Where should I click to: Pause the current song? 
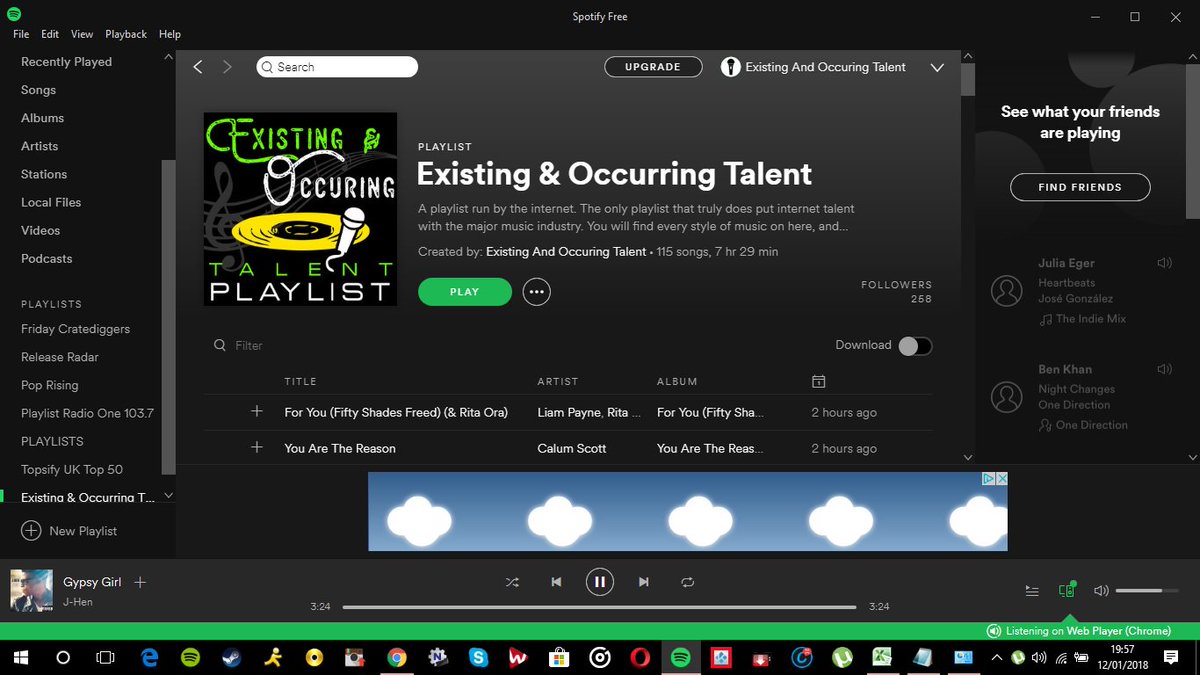(x=599, y=582)
